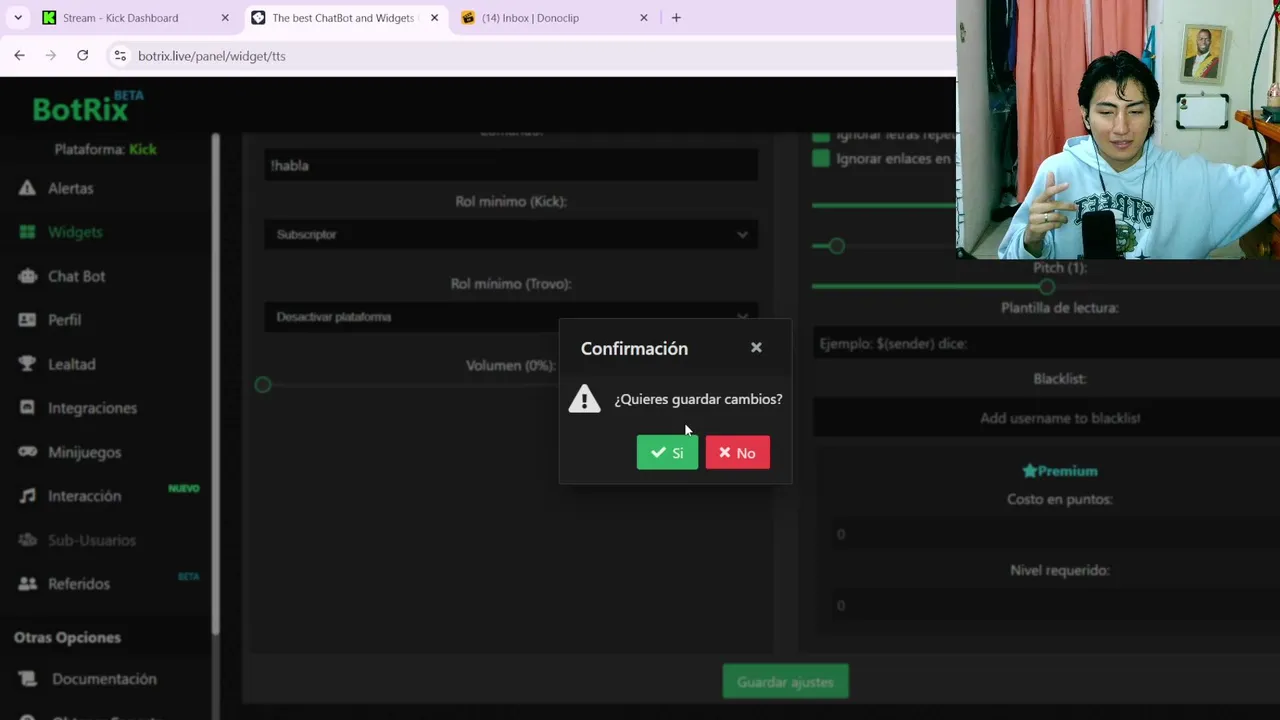Open Alertas speaker icon in sidebar
This screenshot has width=1280, height=720.
28,188
